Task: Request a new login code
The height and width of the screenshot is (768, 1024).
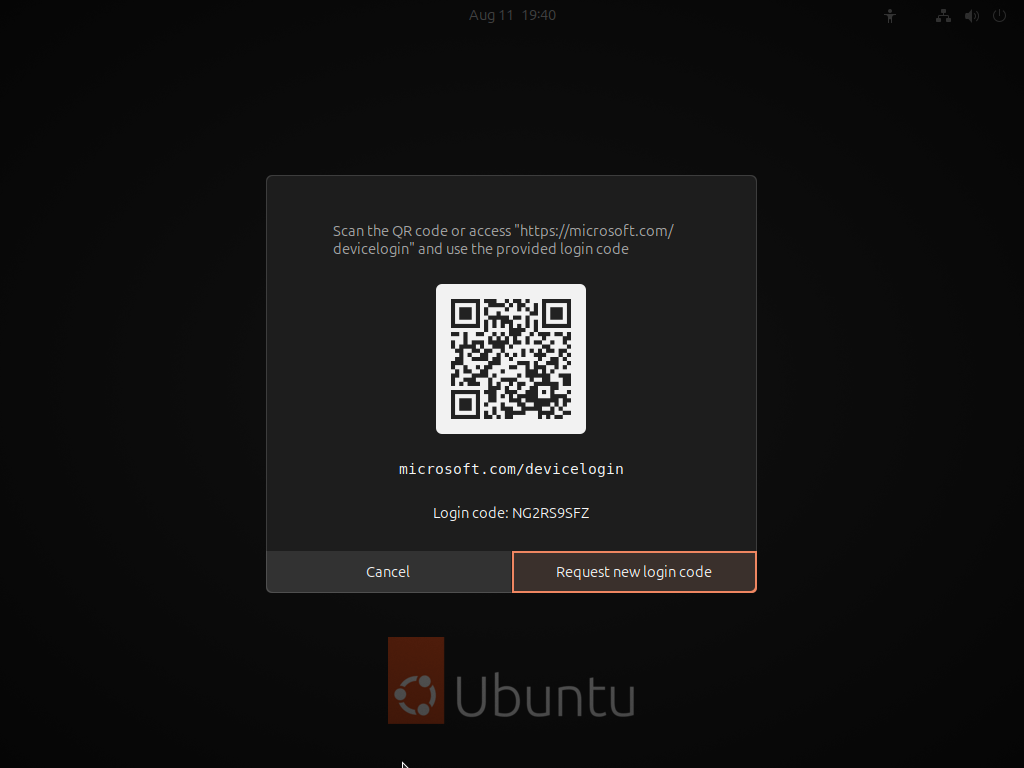Action: (x=634, y=571)
